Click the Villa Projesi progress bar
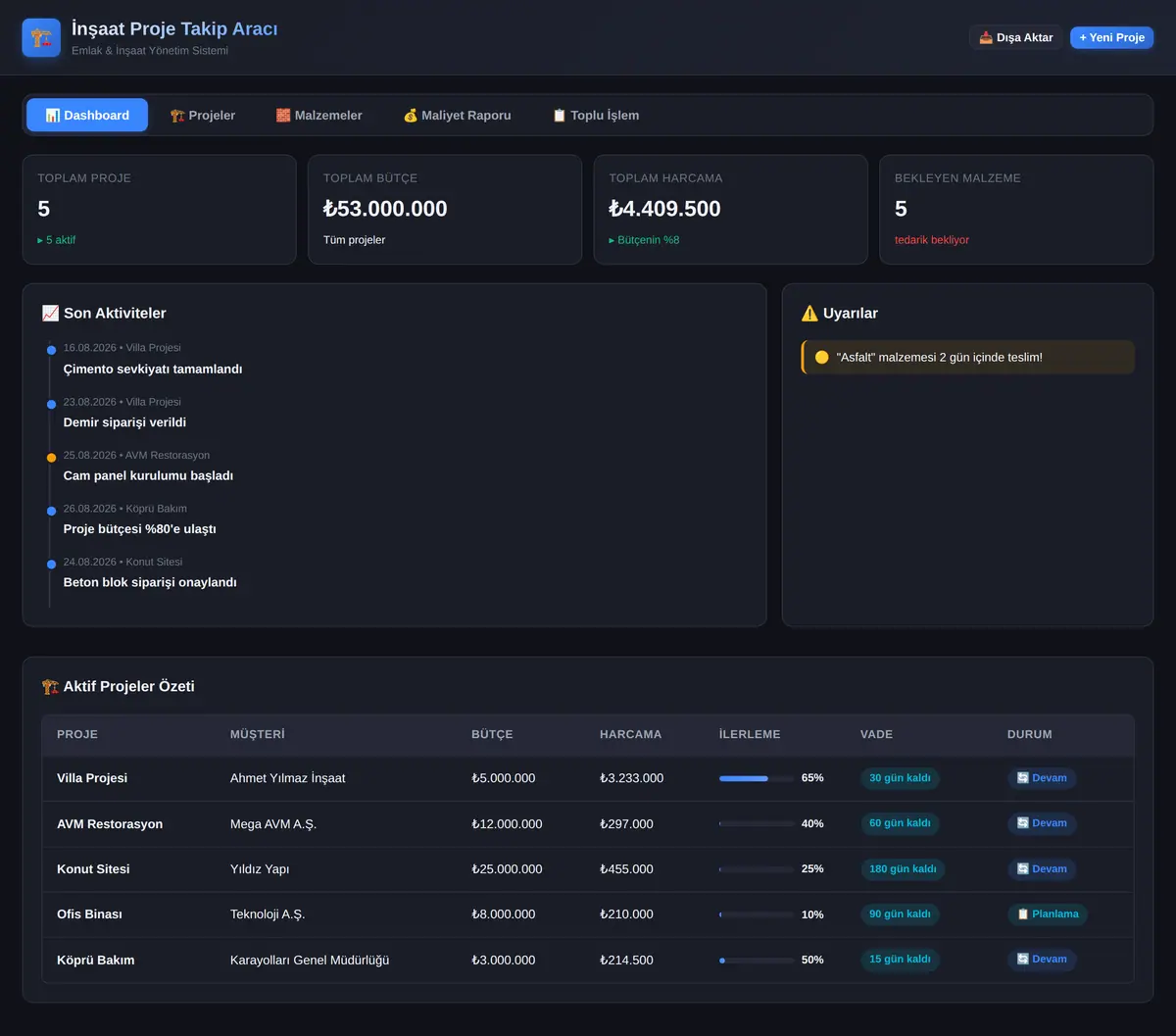1176x1036 pixels. [757, 778]
